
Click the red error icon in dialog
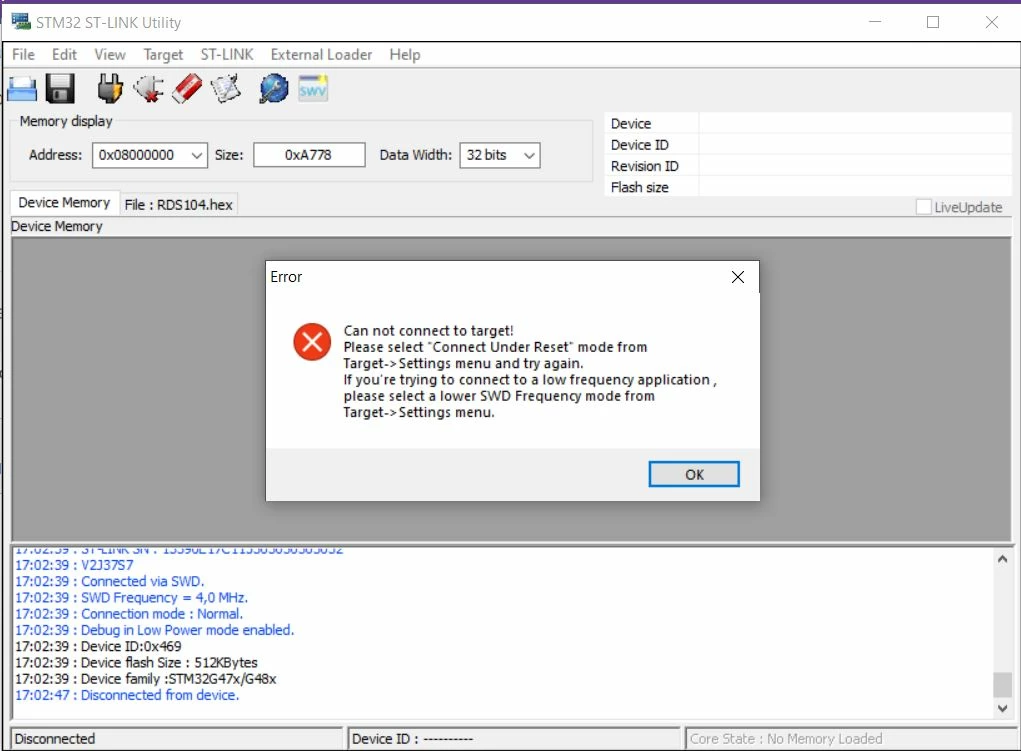pyautogui.click(x=312, y=341)
